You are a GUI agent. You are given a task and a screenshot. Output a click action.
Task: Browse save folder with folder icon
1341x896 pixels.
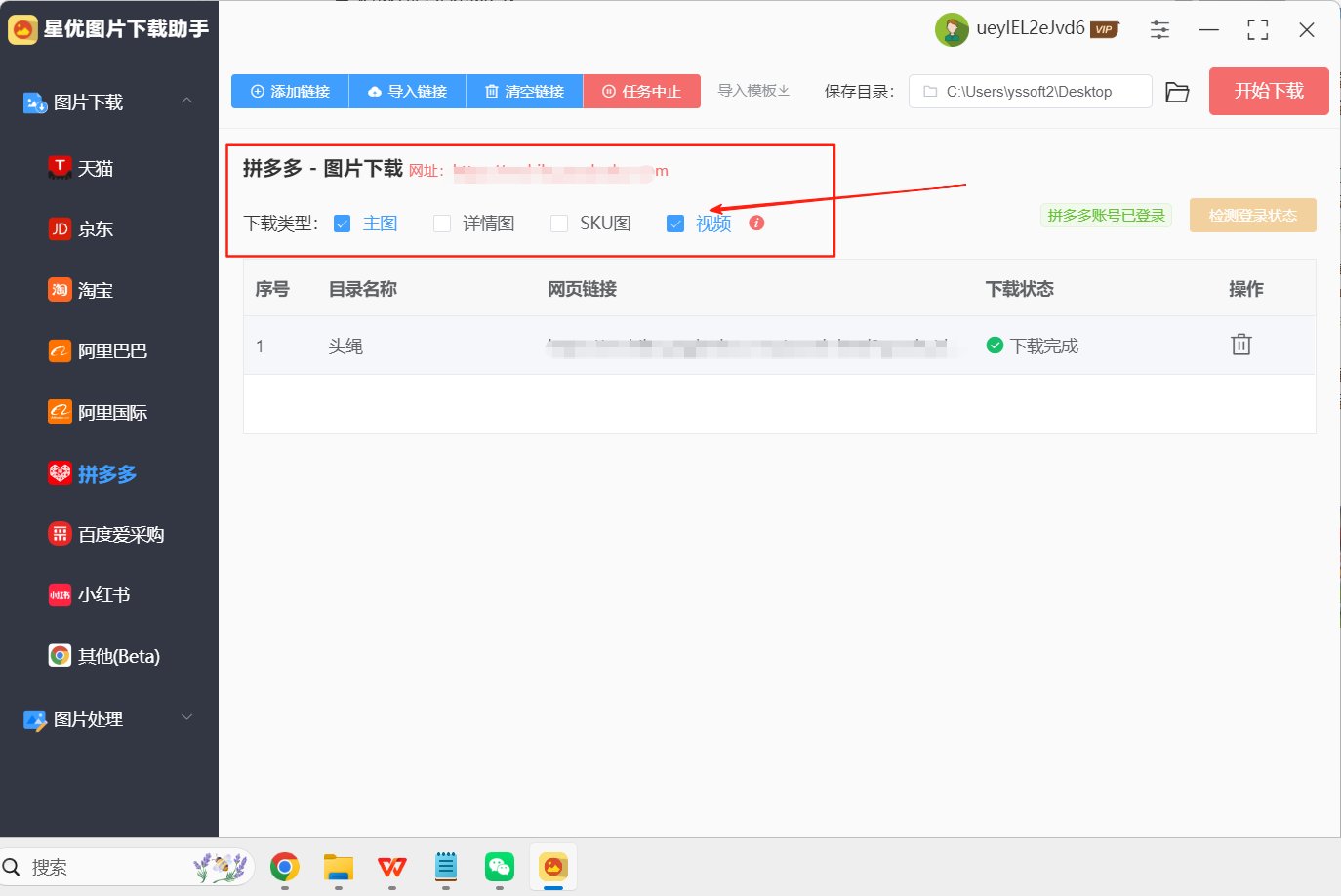[x=1178, y=92]
